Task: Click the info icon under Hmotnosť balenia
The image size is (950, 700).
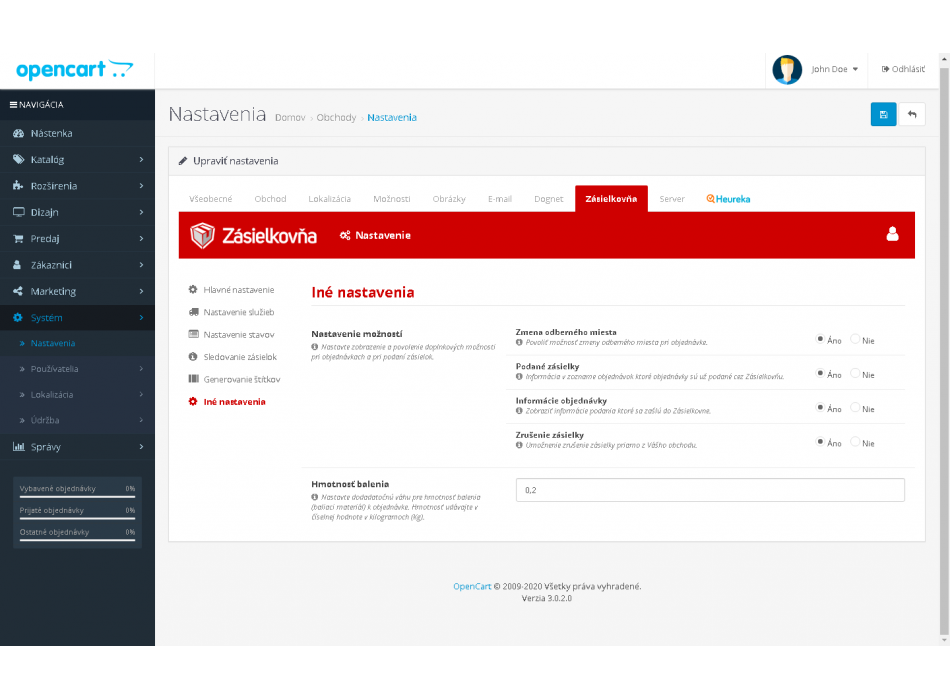Action: [x=314, y=497]
